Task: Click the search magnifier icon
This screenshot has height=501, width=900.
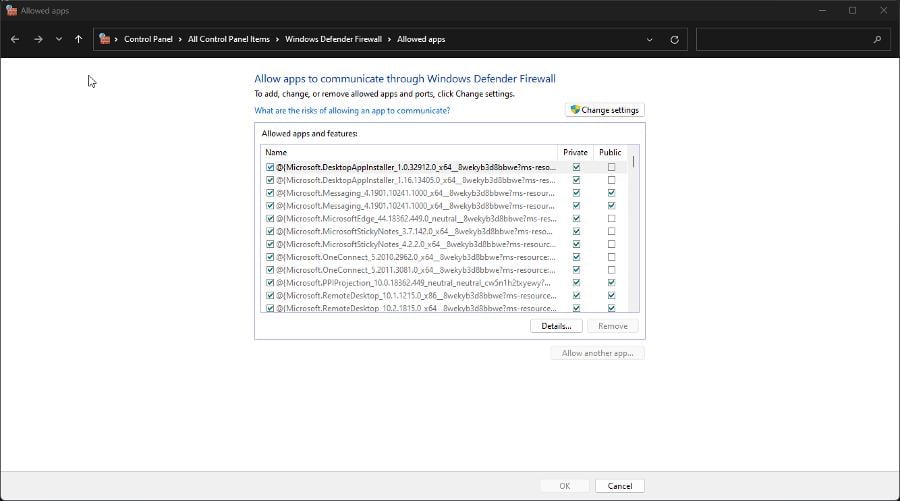Action: (x=877, y=40)
